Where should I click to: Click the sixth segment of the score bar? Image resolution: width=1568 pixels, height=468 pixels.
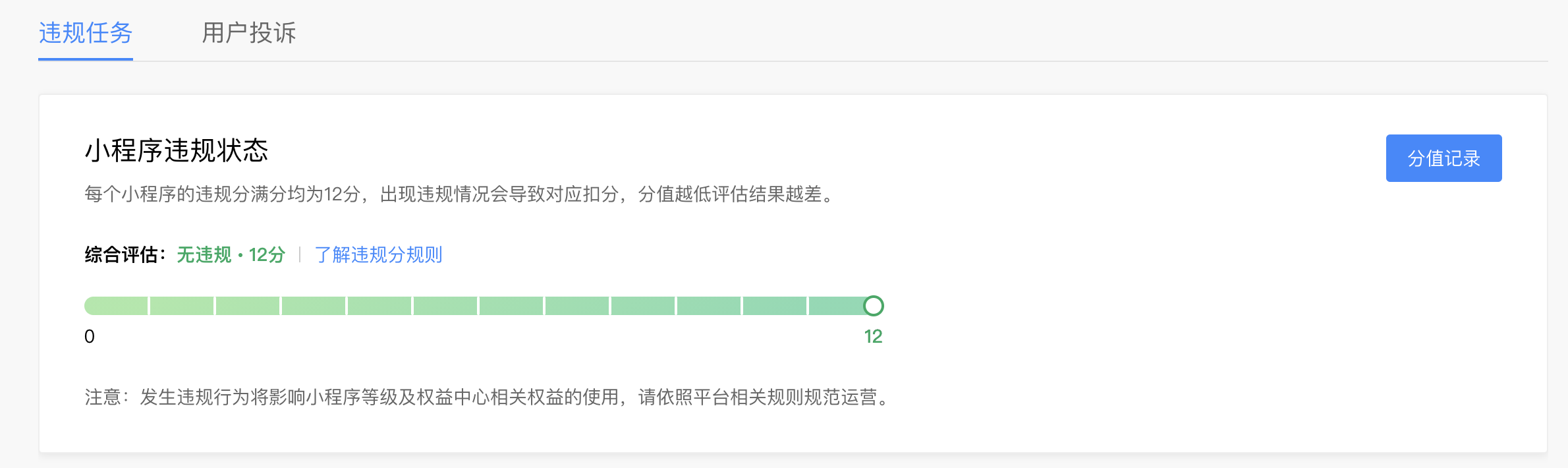(445, 306)
